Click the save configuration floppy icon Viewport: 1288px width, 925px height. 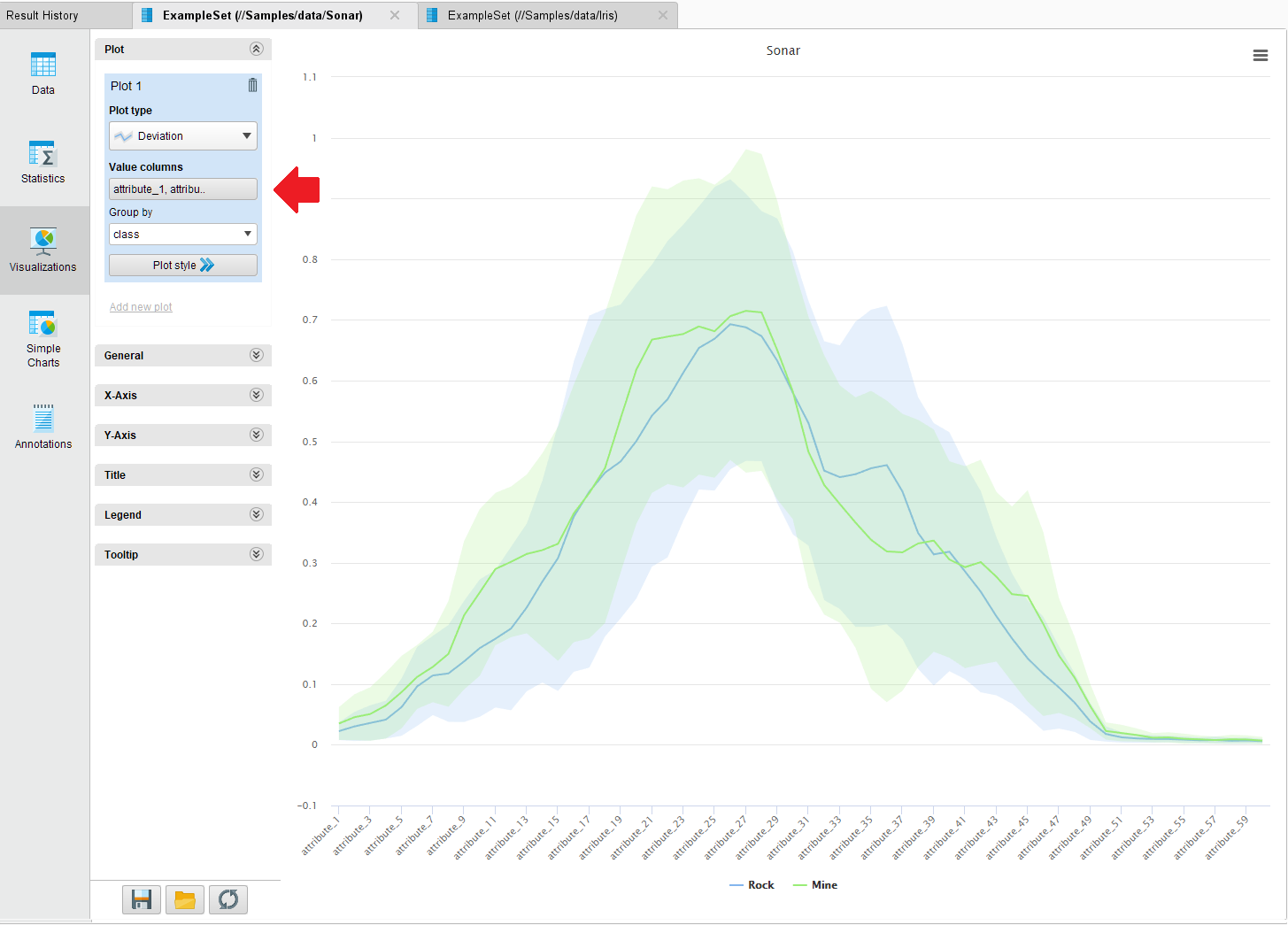point(142,899)
